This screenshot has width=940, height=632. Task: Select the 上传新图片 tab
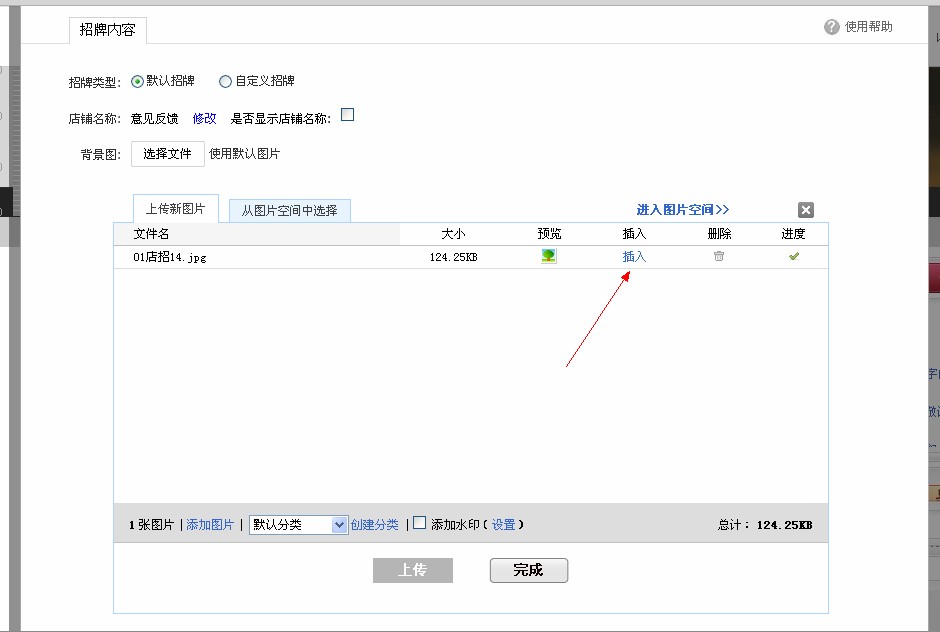pyautogui.click(x=176, y=208)
